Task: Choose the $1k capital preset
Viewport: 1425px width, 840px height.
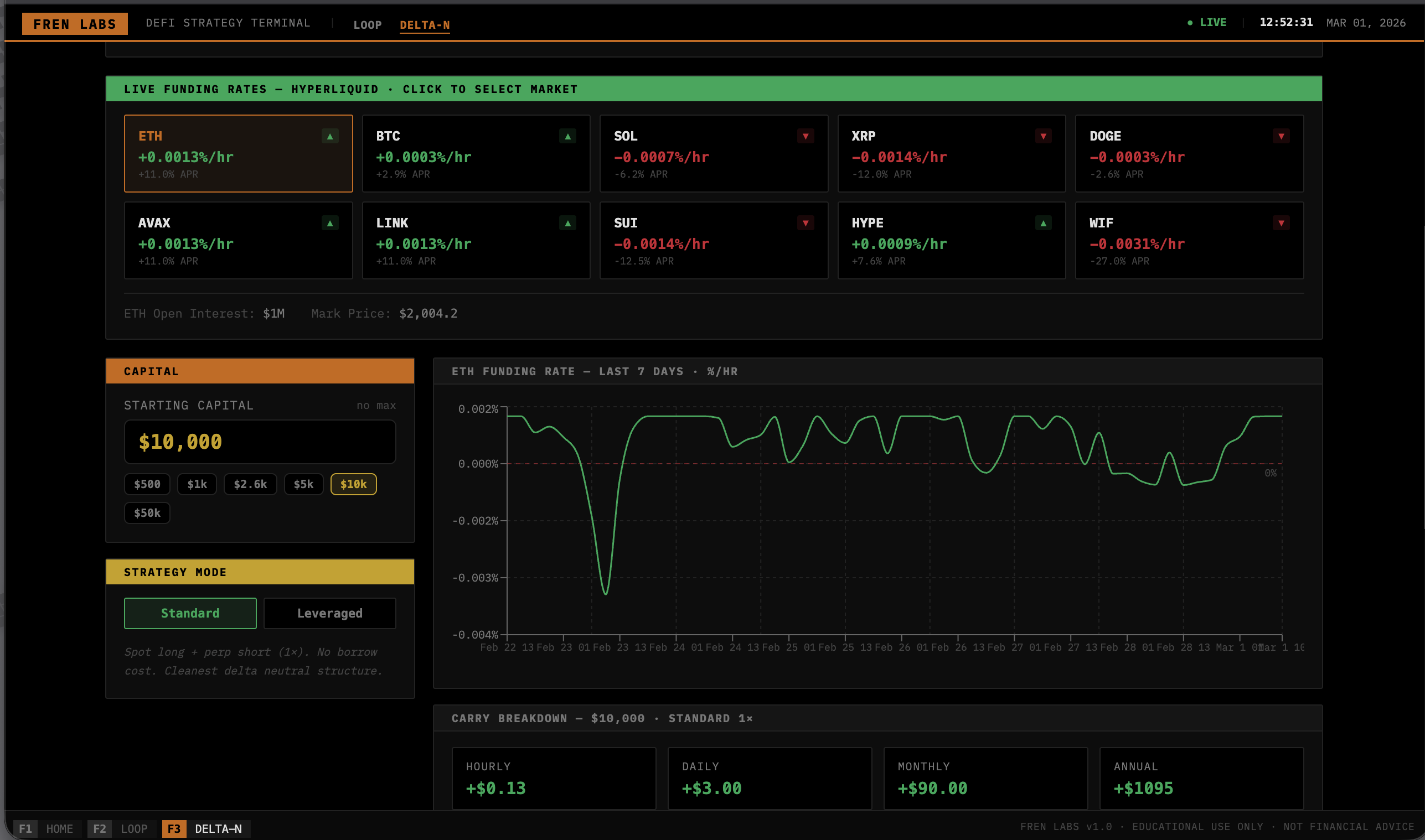Action: (x=197, y=484)
